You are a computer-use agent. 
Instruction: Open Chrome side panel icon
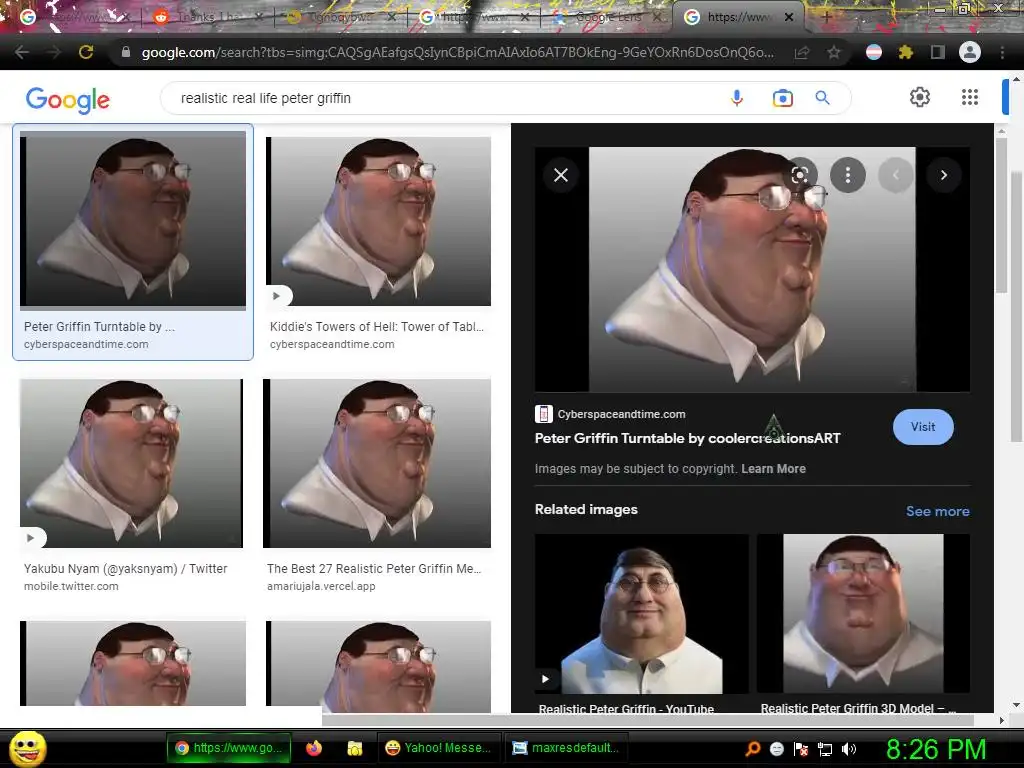938,52
